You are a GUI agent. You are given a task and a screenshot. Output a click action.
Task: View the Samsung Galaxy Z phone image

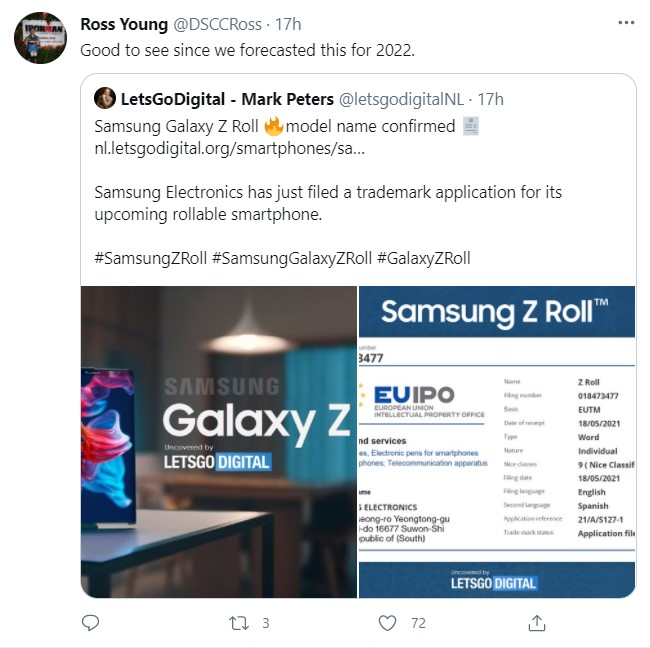[219, 442]
